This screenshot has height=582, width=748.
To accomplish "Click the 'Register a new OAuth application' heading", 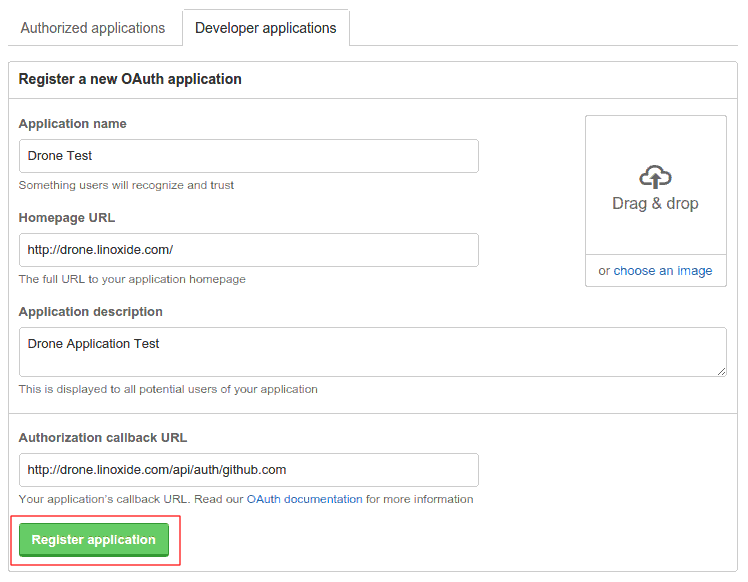I will pyautogui.click(x=130, y=79).
